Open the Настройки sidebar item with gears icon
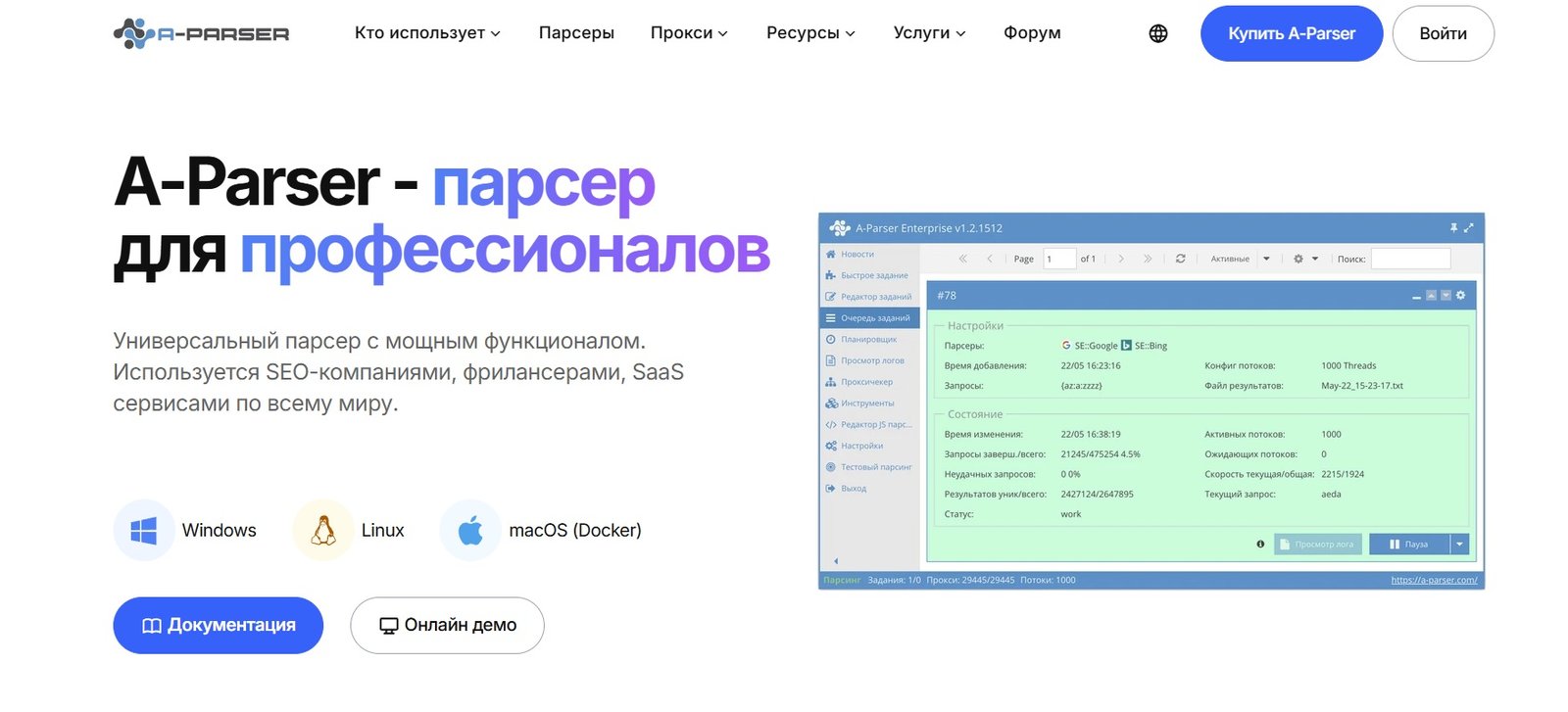This screenshot has height=712, width=1568. point(869,446)
